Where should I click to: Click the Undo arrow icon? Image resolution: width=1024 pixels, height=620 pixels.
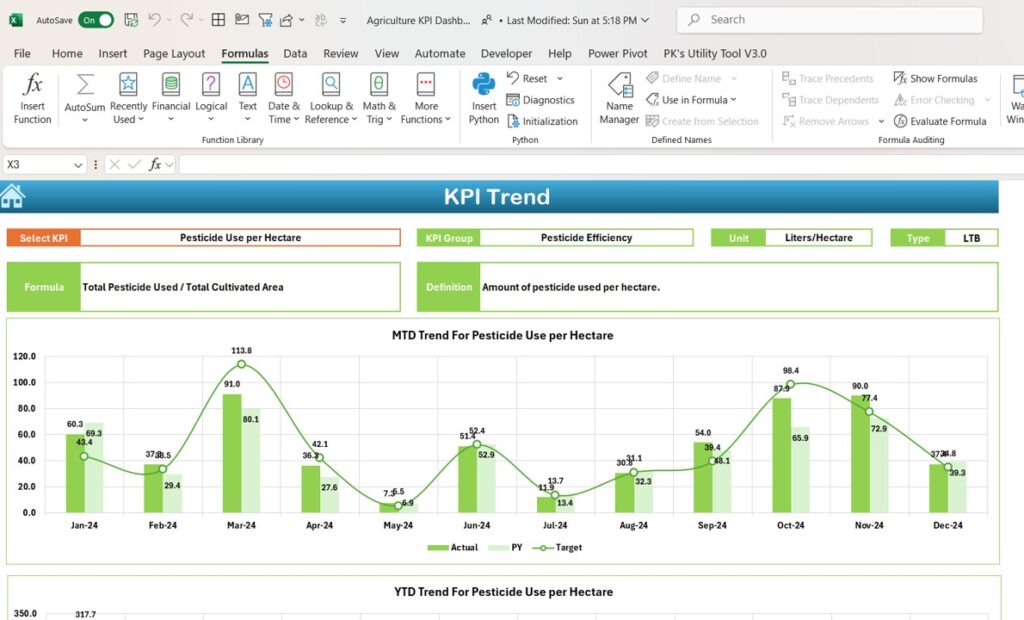pos(154,20)
